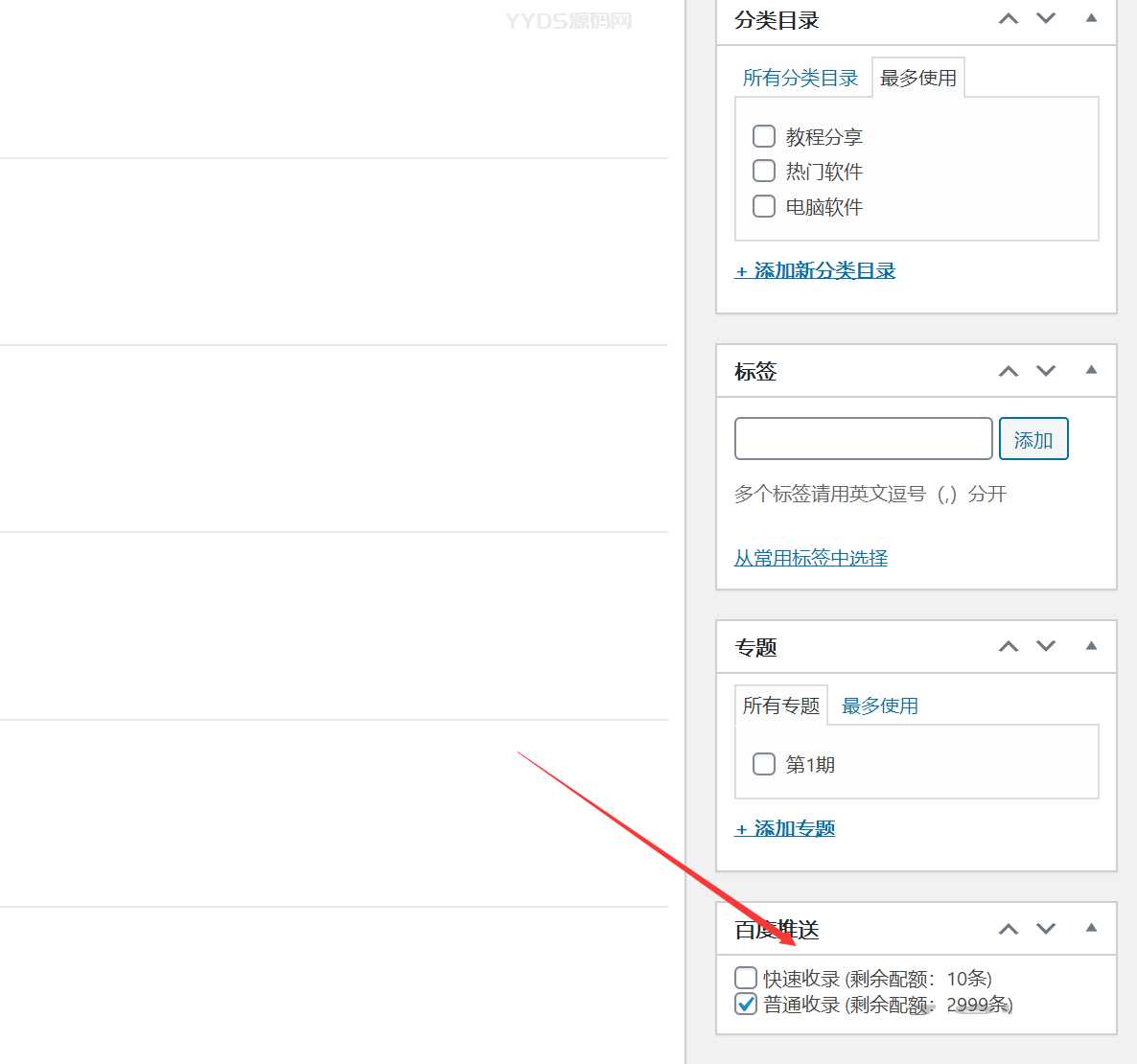
Task: Collapse the 专题 panel
Action: 1091,646
